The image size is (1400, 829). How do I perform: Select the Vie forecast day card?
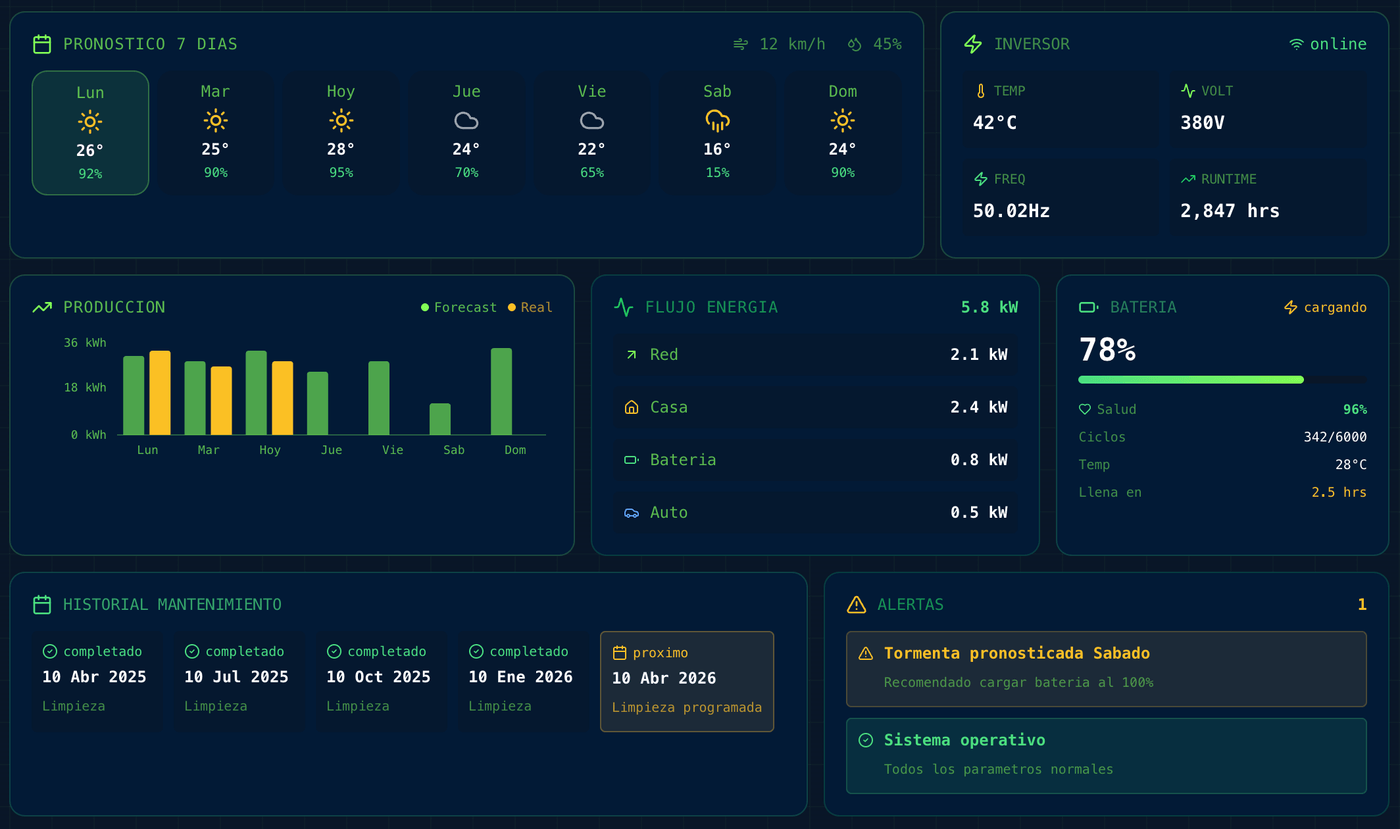coord(592,133)
